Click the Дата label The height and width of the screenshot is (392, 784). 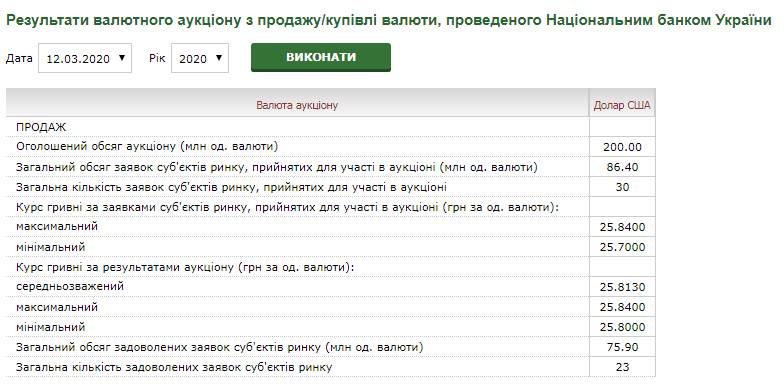[x=20, y=58]
